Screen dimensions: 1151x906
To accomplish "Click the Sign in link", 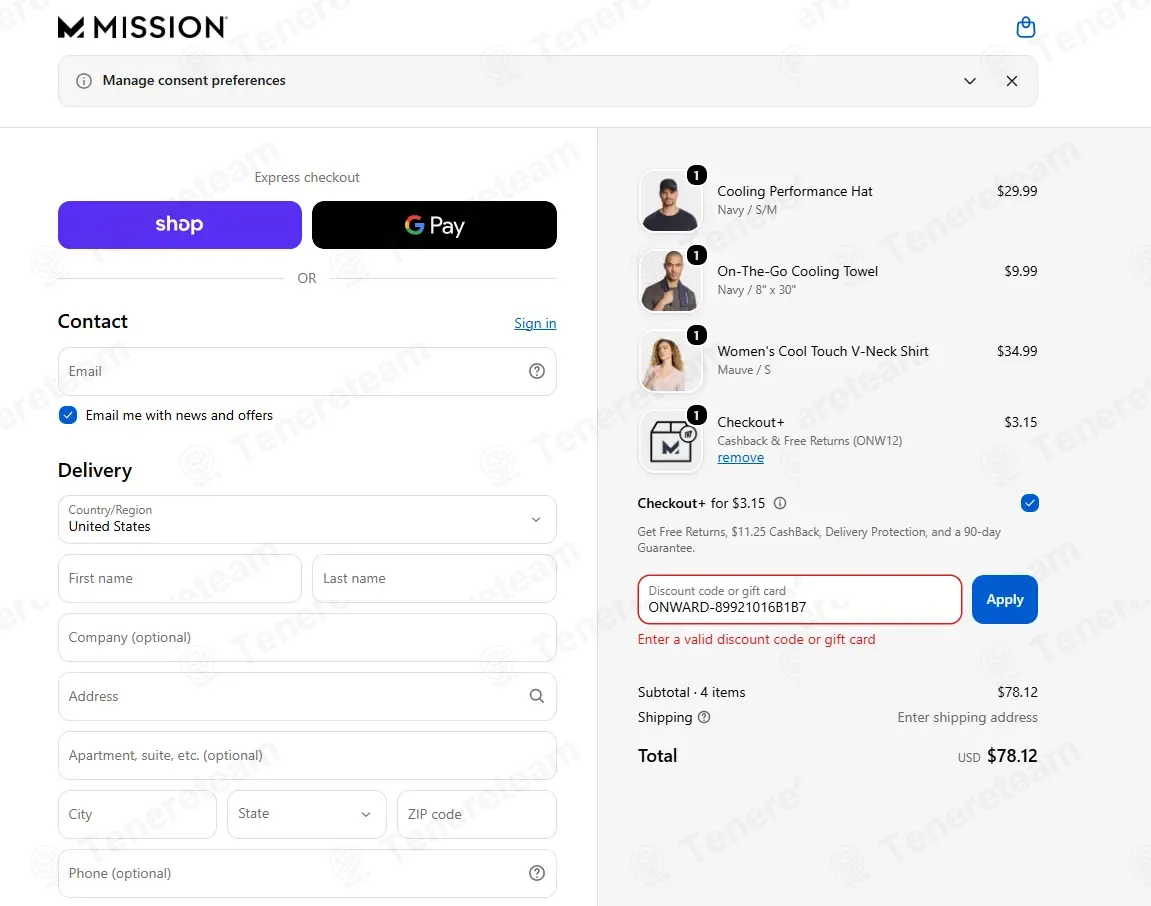I will point(535,323).
